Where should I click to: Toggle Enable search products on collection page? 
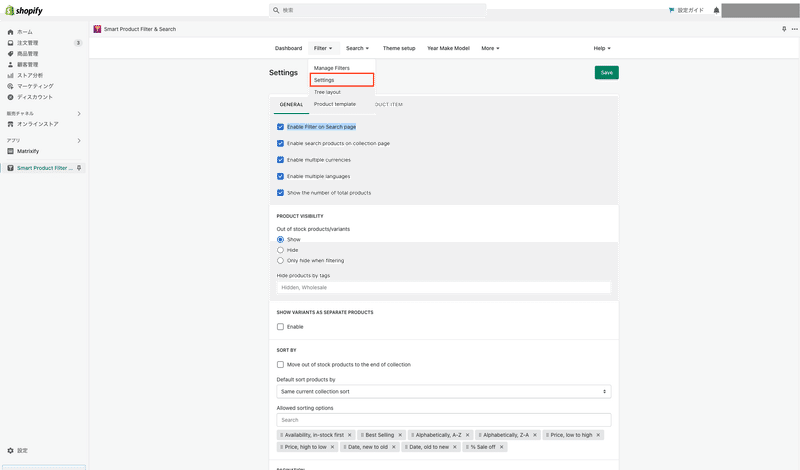coord(280,143)
